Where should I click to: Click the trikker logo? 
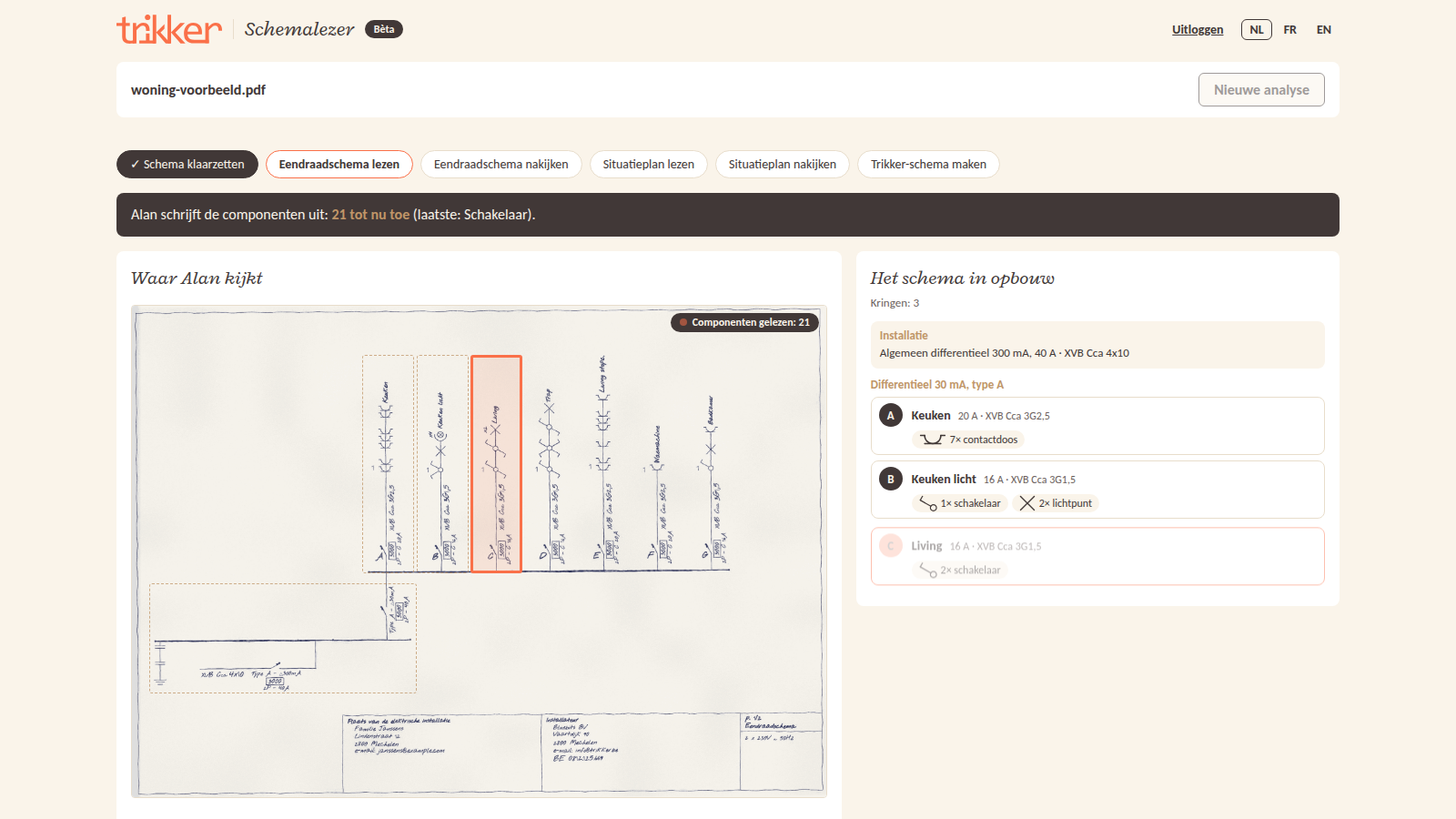tap(169, 29)
